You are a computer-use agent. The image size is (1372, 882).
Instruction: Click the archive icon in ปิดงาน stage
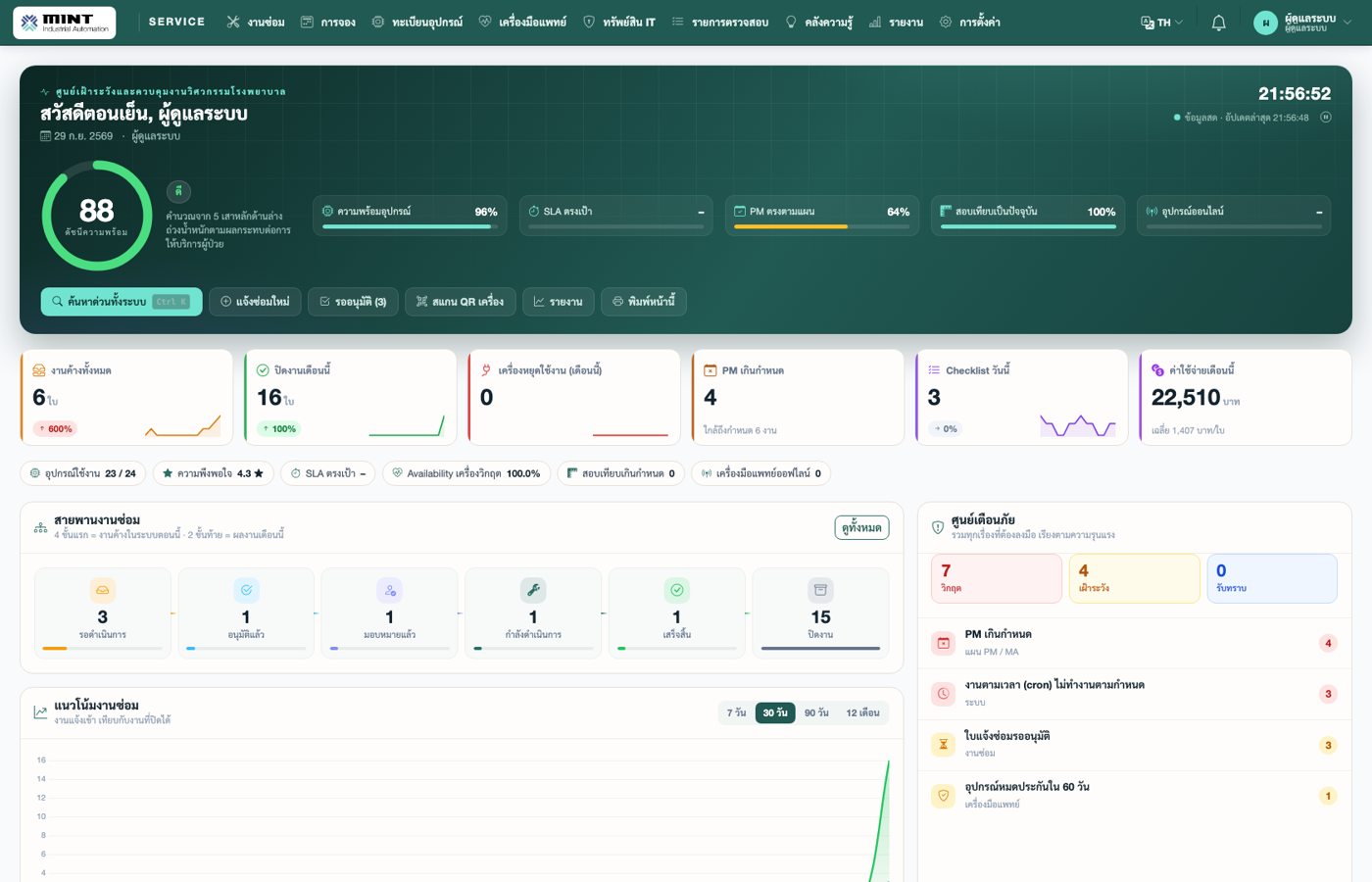(x=820, y=590)
